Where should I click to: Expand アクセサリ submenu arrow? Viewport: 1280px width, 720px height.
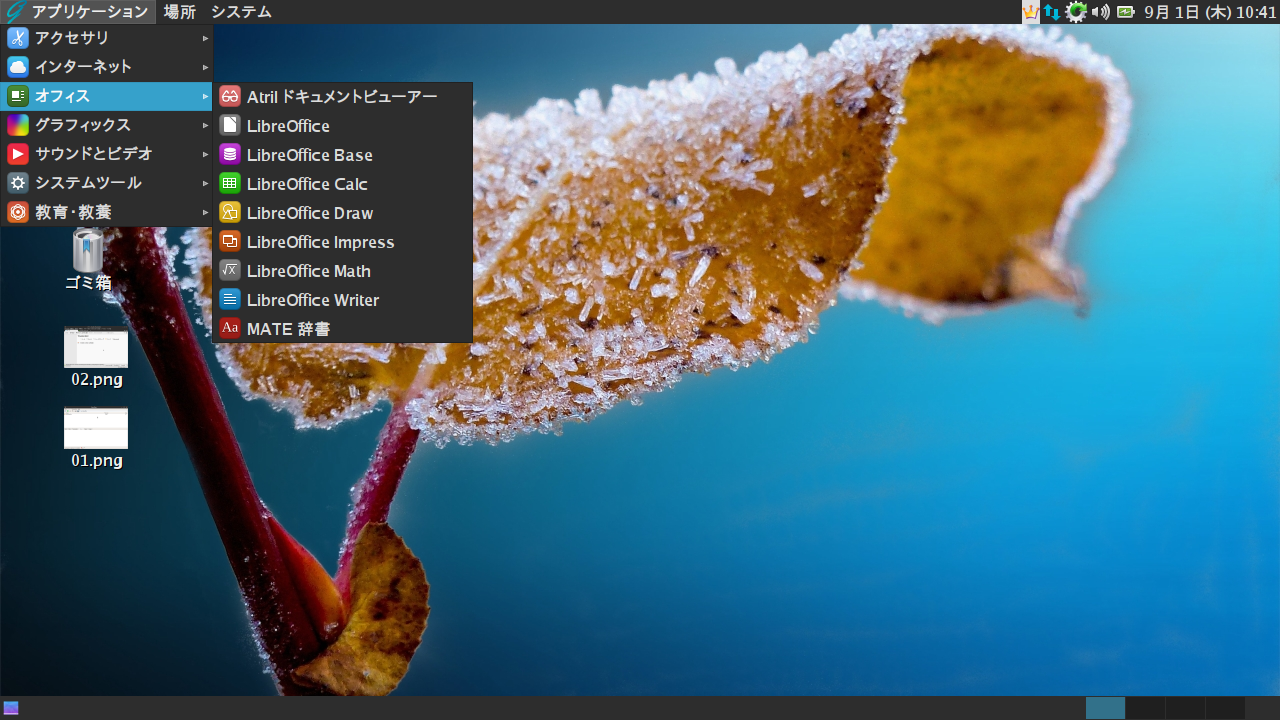pyautogui.click(x=205, y=38)
